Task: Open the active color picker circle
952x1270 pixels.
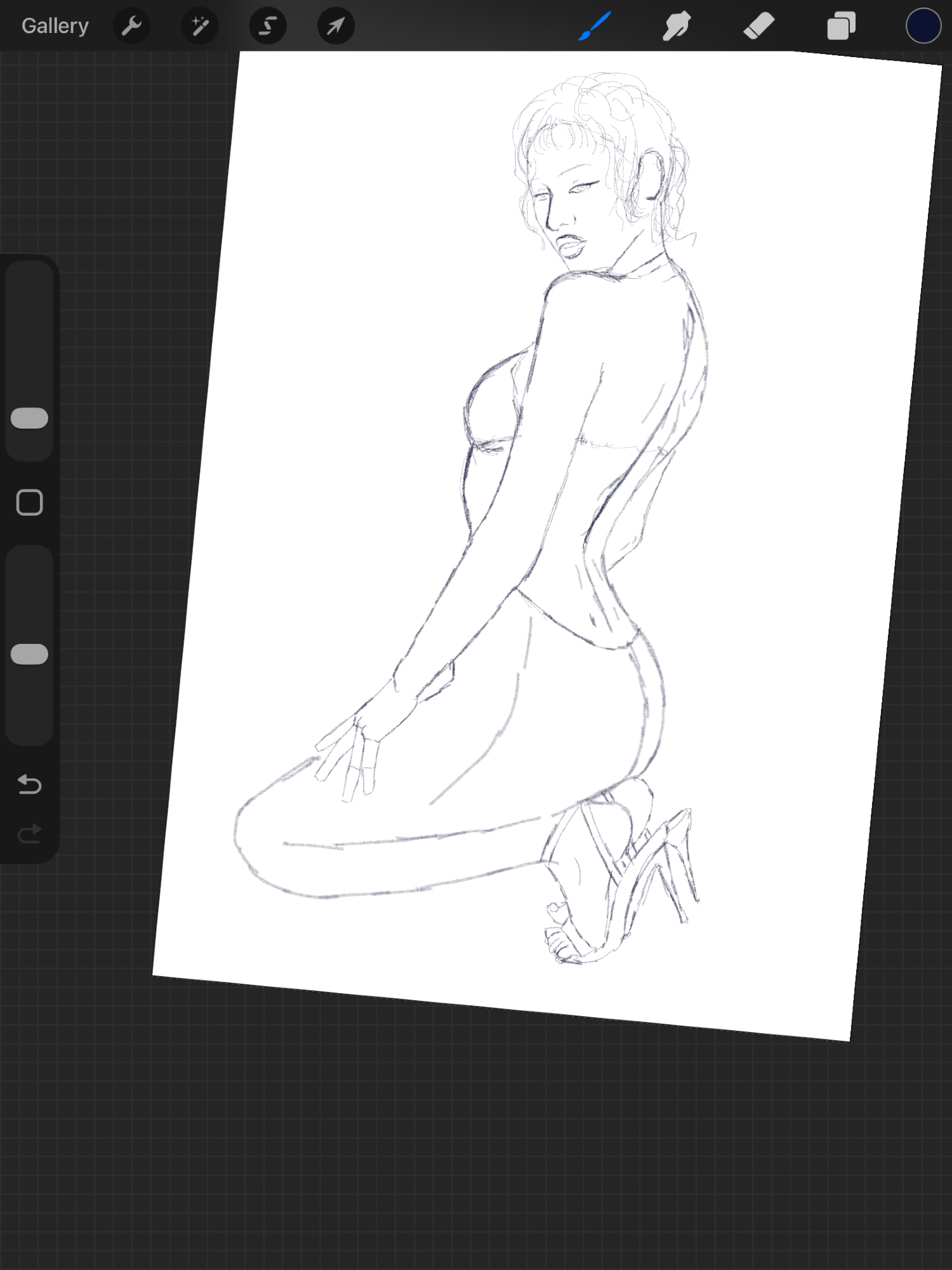Action: point(923,26)
